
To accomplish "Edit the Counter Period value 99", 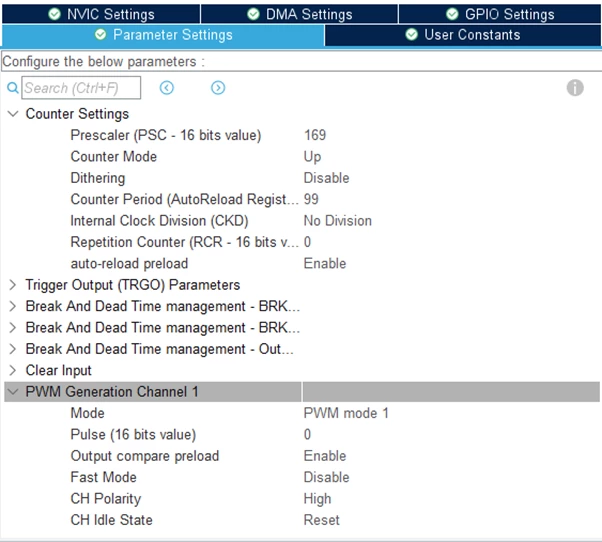I will pyautogui.click(x=311, y=199).
